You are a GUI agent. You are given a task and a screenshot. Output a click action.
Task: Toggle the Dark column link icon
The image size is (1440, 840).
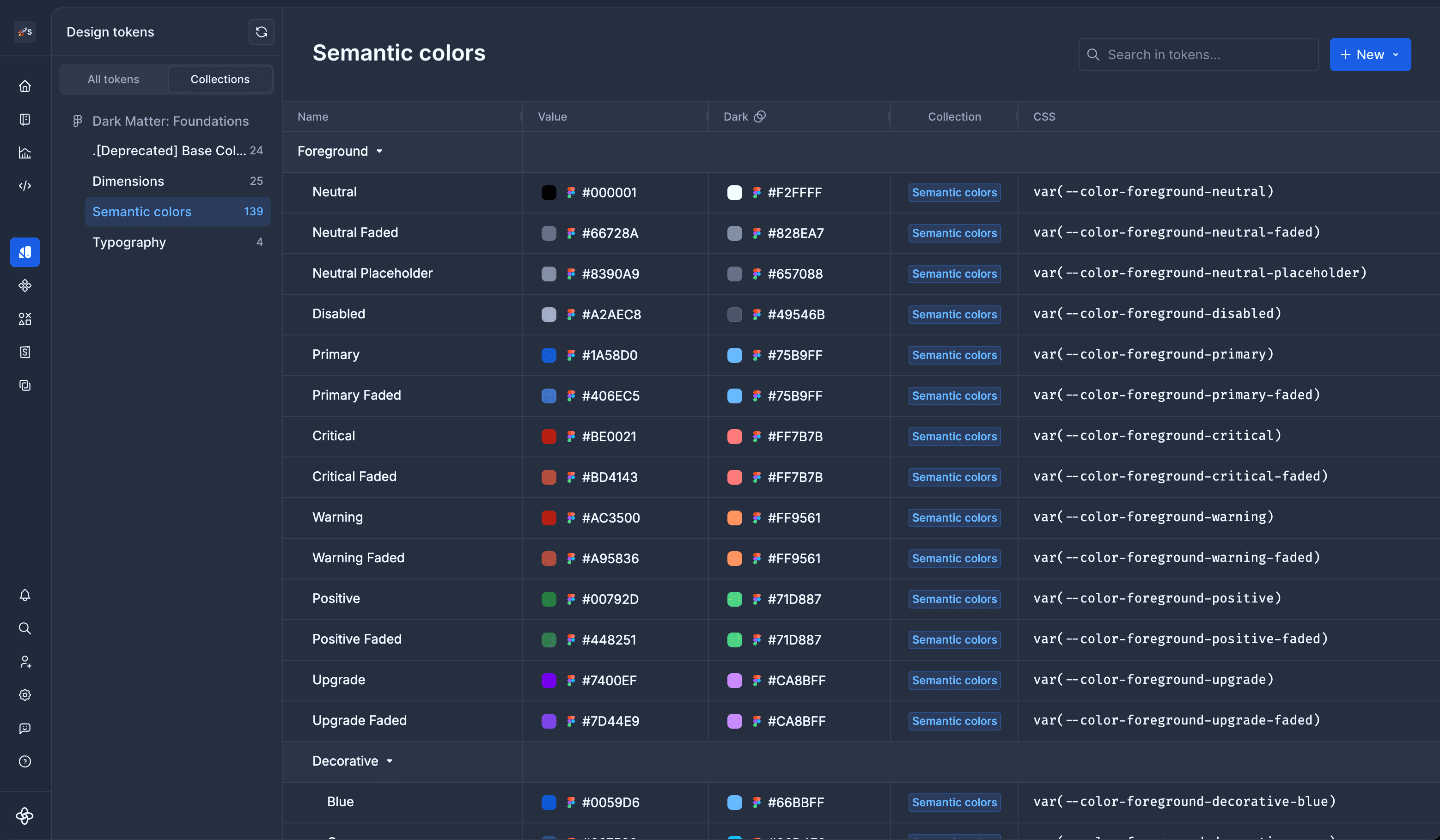point(760,116)
